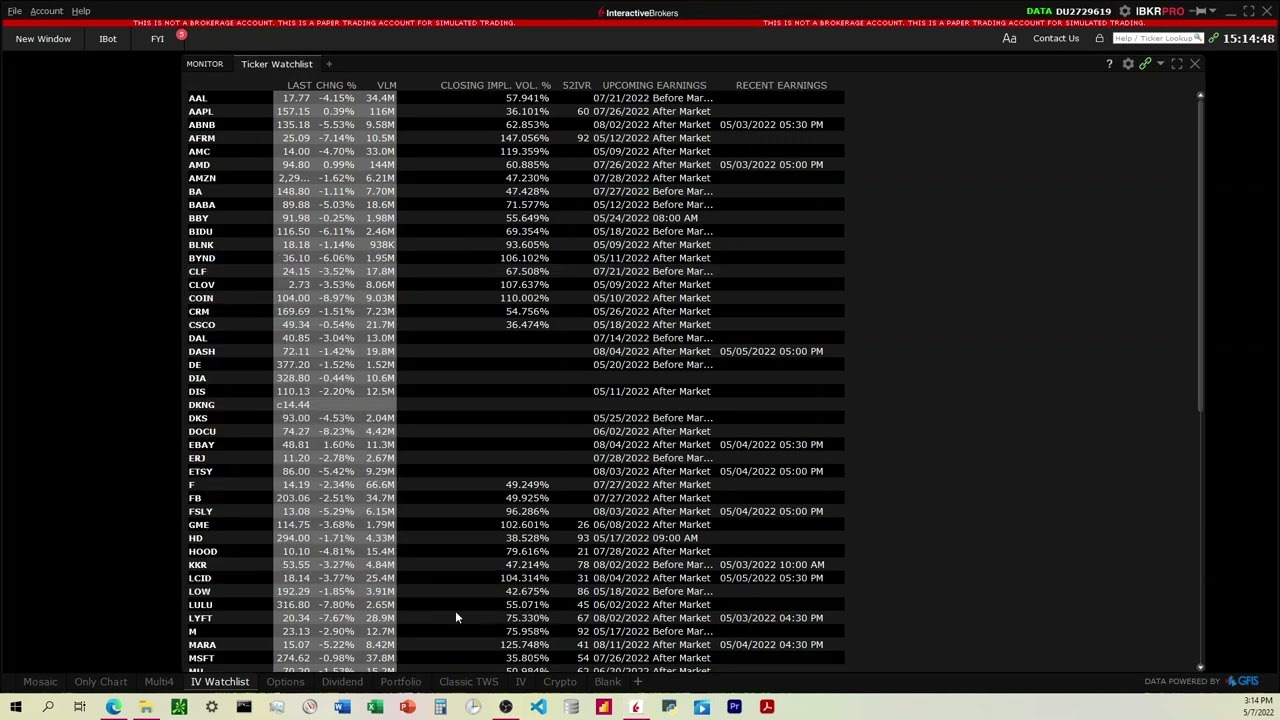Select the AMZN ticker row
This screenshot has height=720, width=1280.
click(202, 178)
